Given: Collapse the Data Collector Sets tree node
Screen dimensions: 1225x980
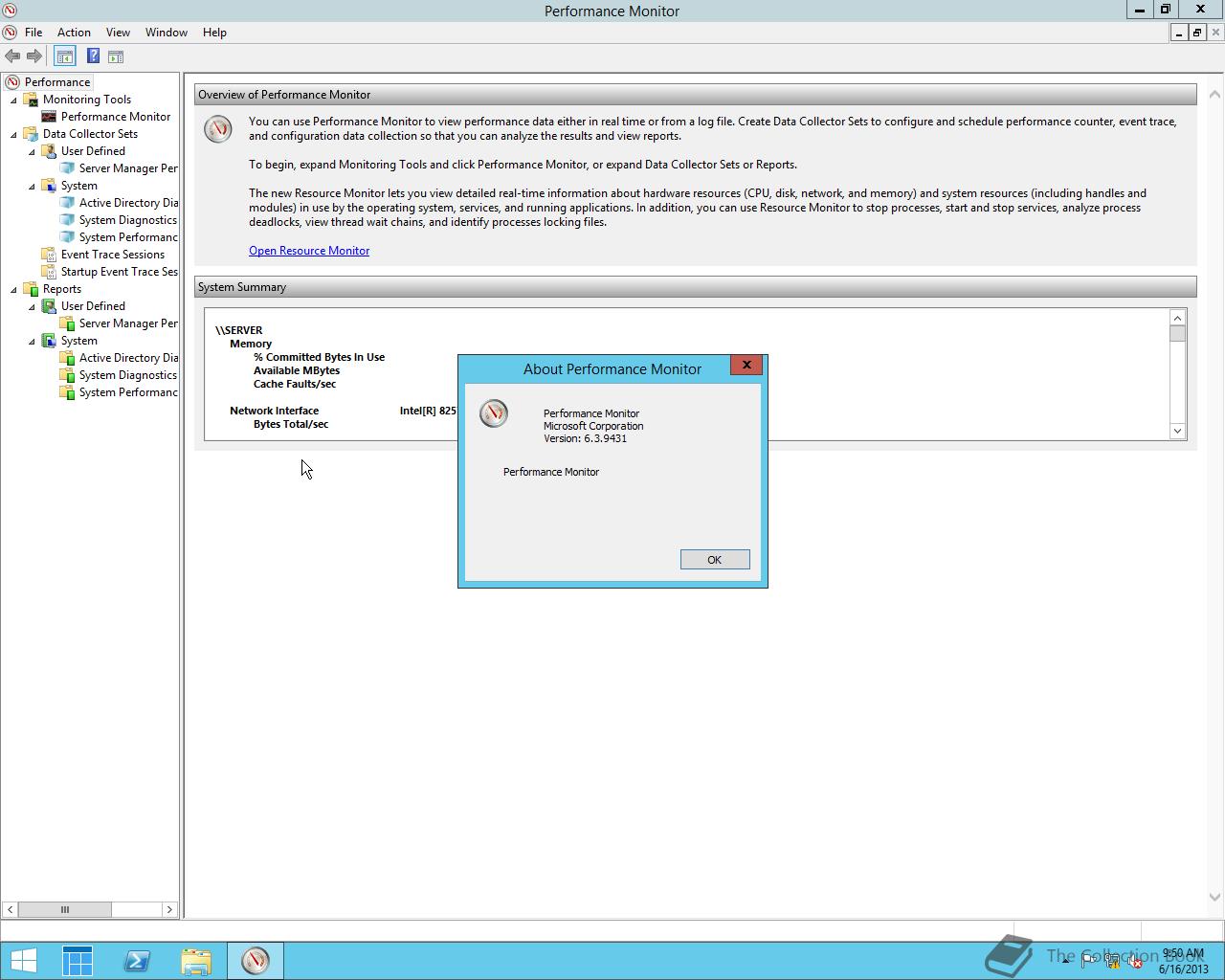Looking at the screenshot, I should [x=14, y=134].
